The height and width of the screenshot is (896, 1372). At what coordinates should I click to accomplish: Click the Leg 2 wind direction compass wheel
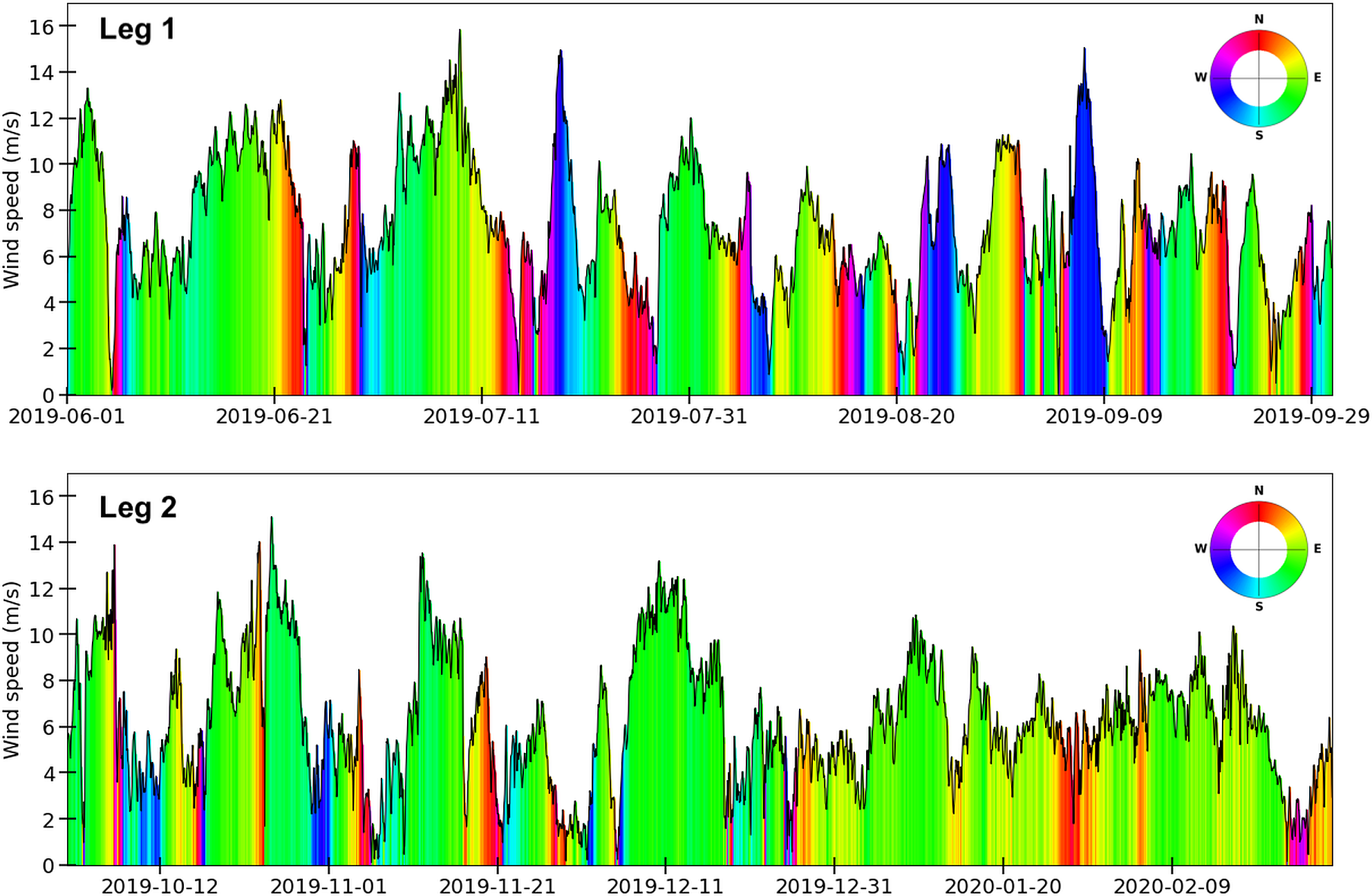1259,549
